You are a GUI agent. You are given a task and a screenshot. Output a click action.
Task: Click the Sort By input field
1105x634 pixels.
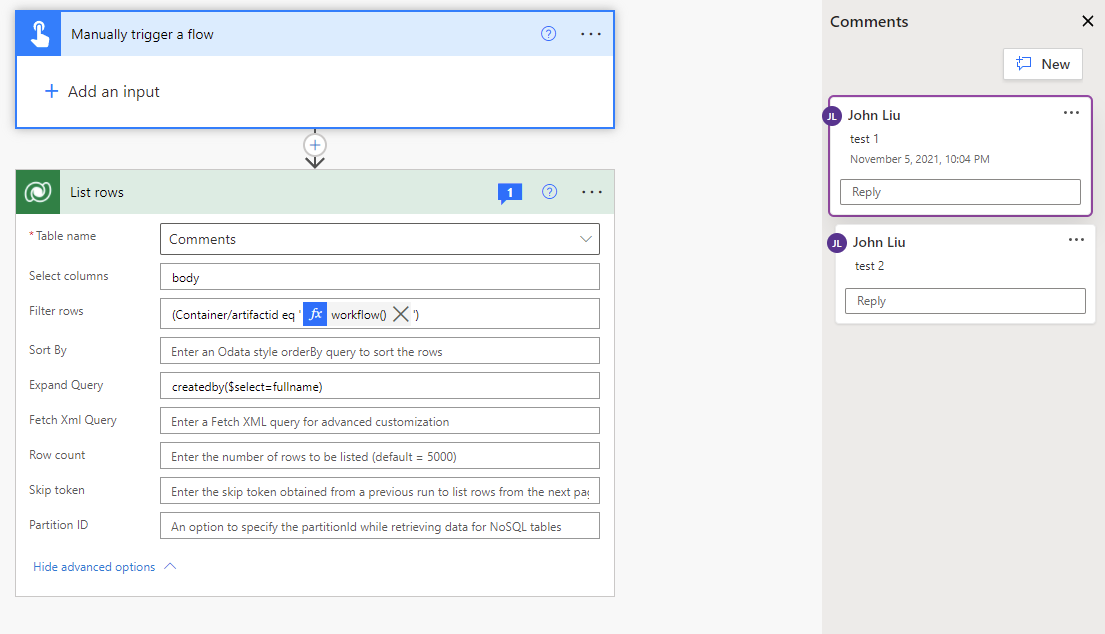click(379, 351)
